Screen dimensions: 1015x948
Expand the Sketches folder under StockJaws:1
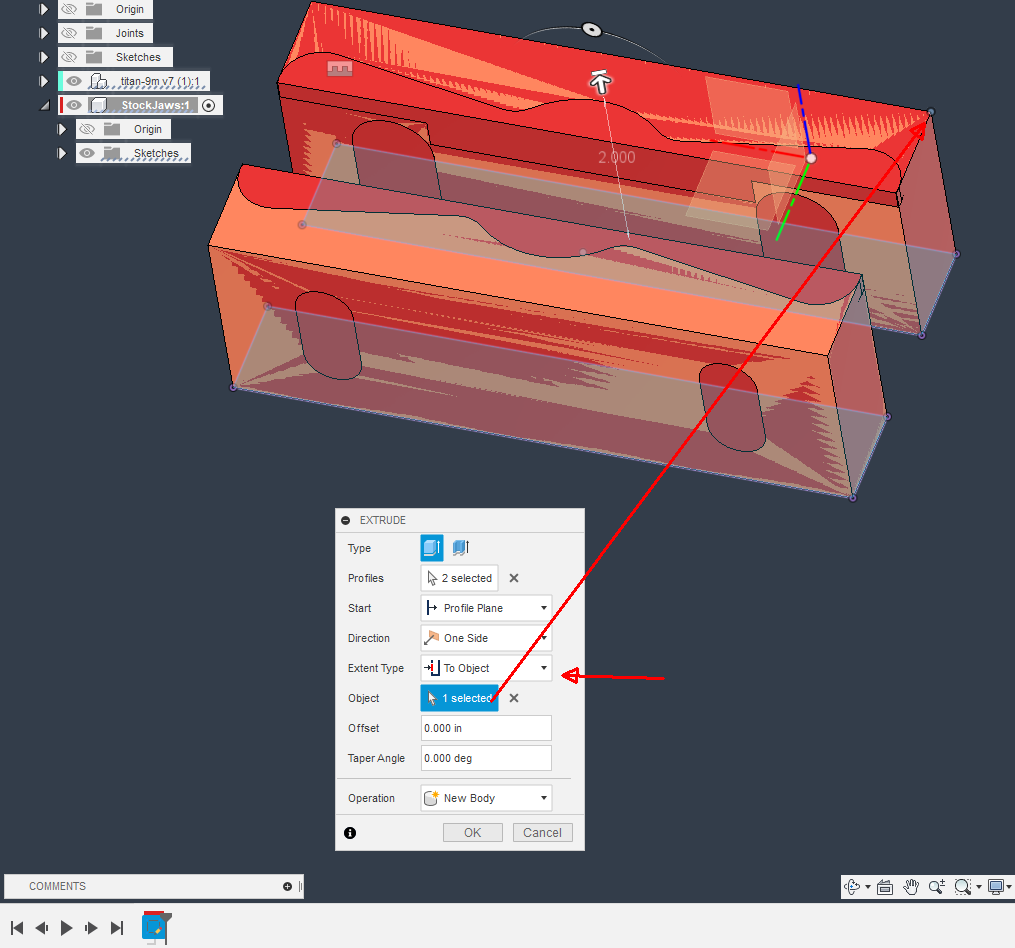[x=62, y=152]
